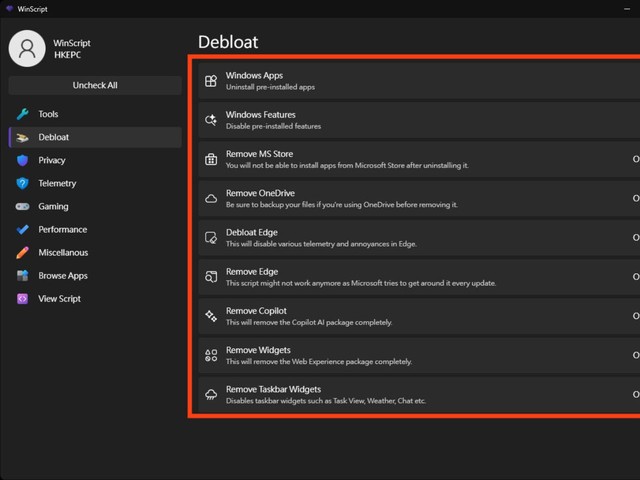Click 'Disable pre-installed features' description
Viewport: 640px width, 480px height.
click(273, 126)
